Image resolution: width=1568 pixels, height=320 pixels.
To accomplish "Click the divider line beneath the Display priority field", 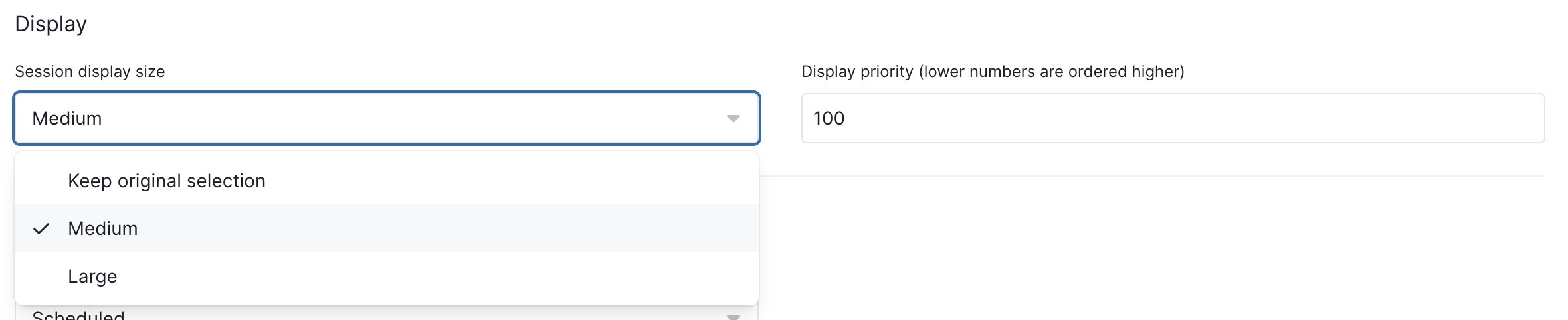I will click(x=1152, y=176).
